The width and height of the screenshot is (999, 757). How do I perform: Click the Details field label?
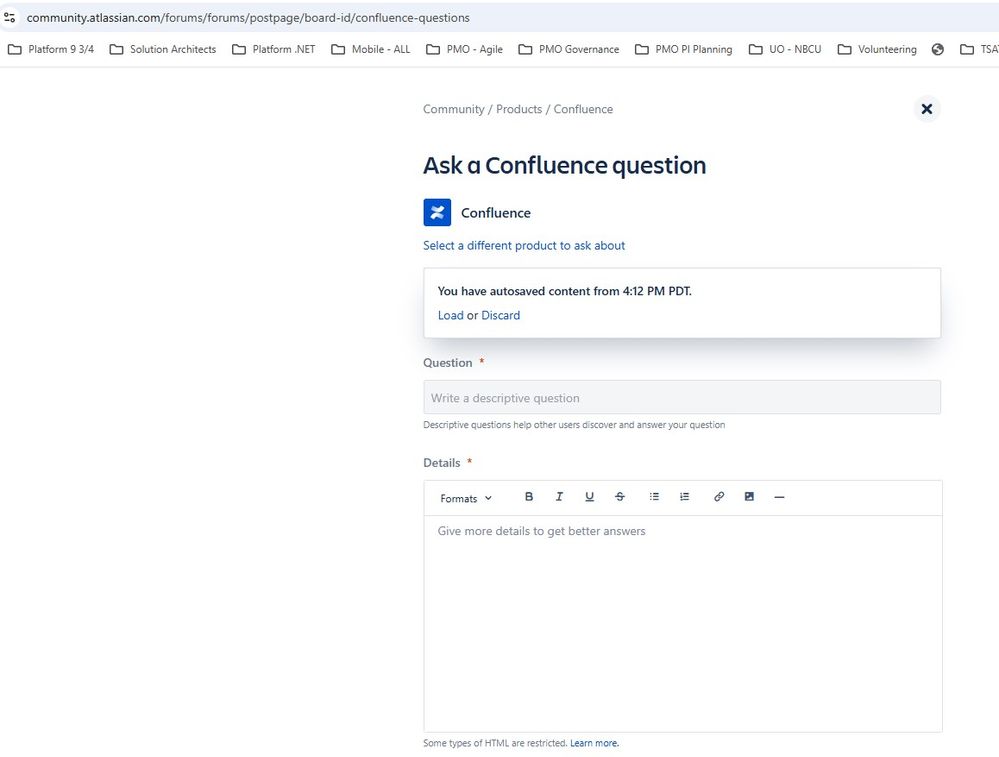click(442, 463)
